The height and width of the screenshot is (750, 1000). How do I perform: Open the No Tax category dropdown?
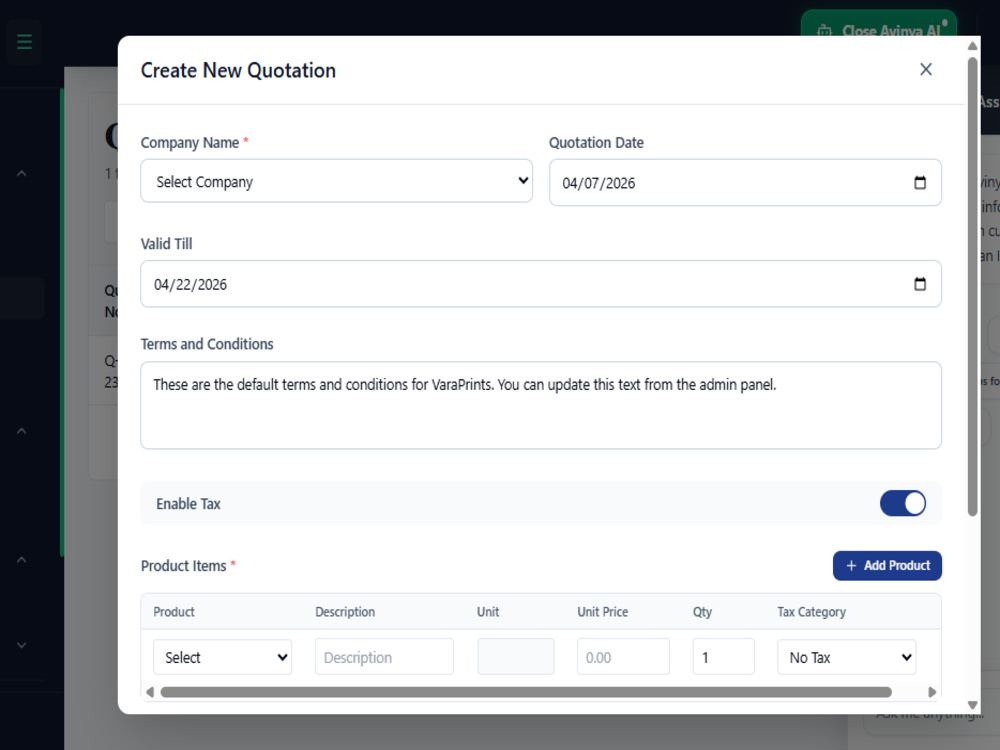coord(846,657)
